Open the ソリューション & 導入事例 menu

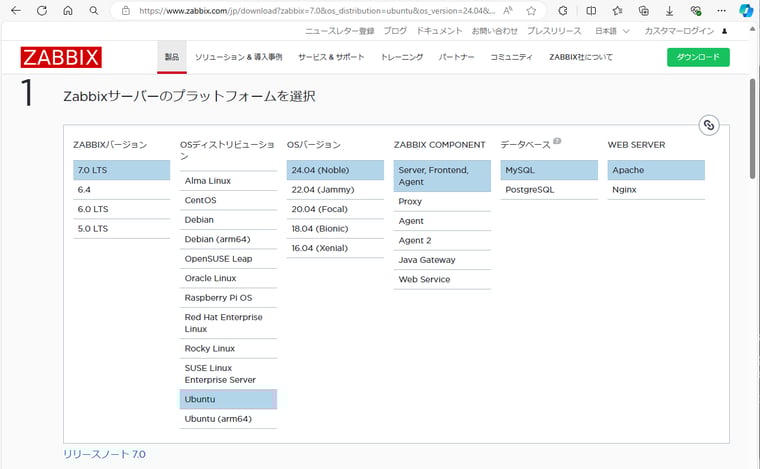pos(238,57)
